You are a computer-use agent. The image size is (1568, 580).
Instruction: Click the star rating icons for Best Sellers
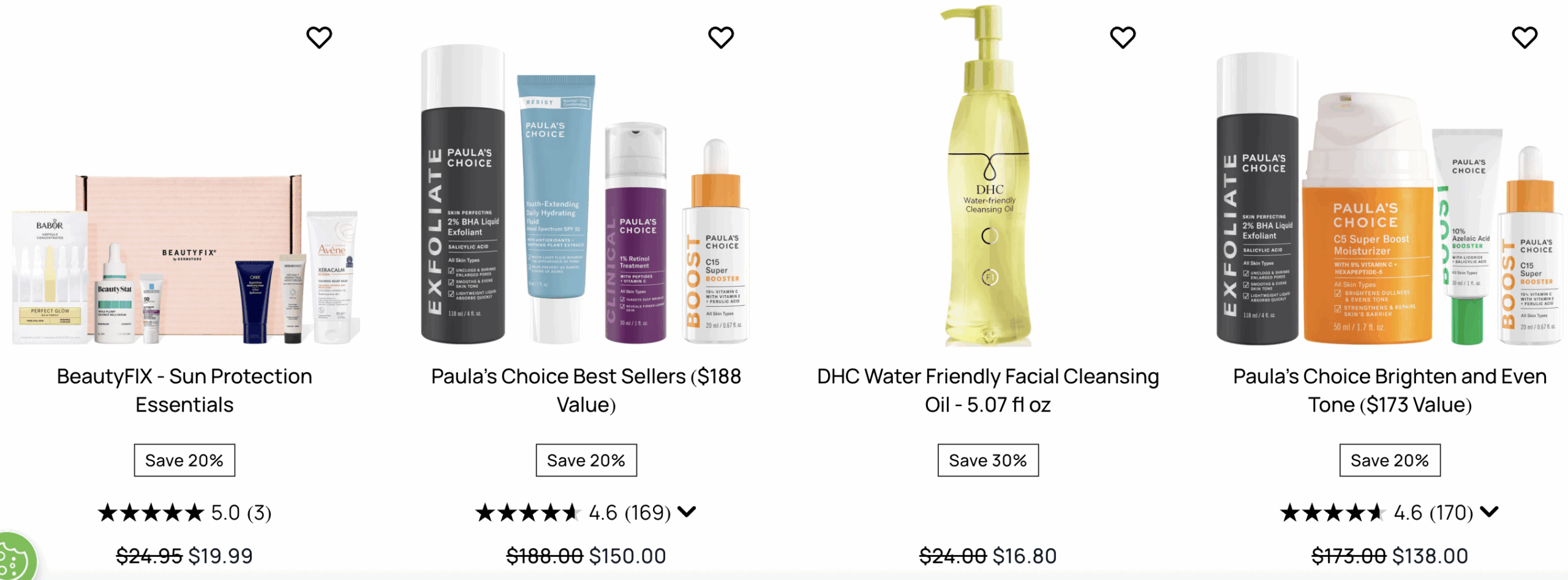(x=527, y=512)
